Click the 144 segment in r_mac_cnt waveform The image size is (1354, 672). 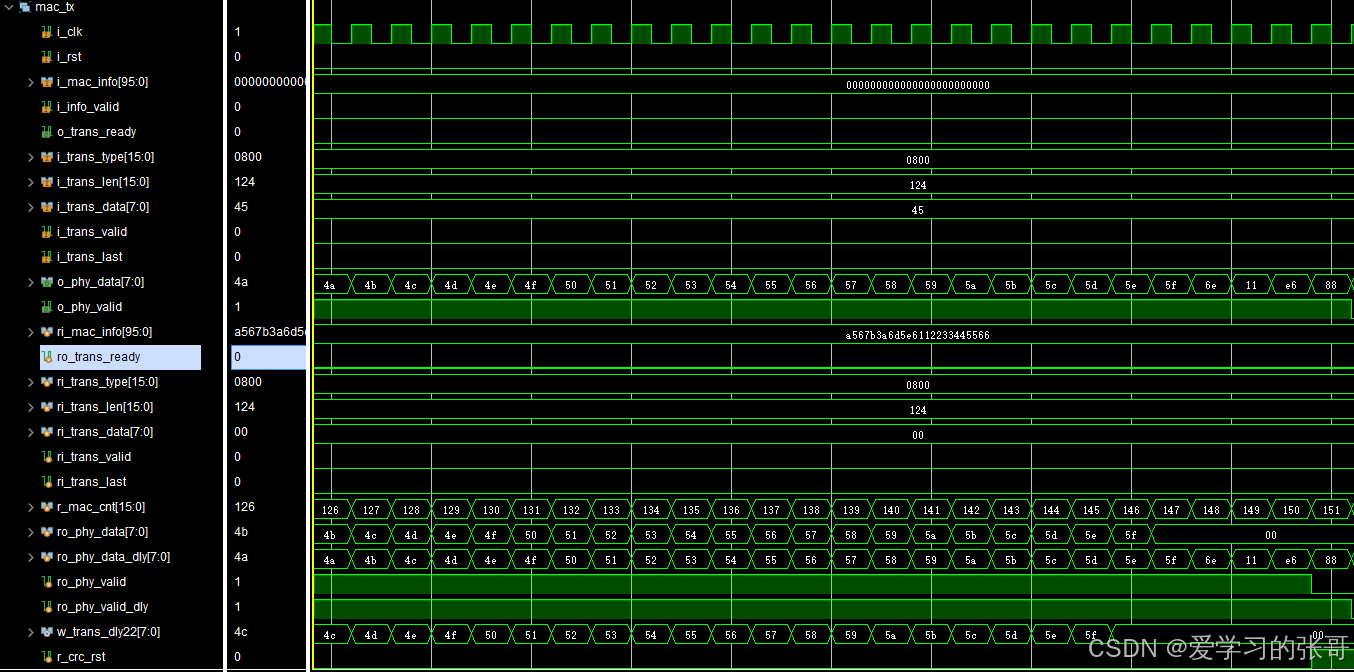[1051, 510]
